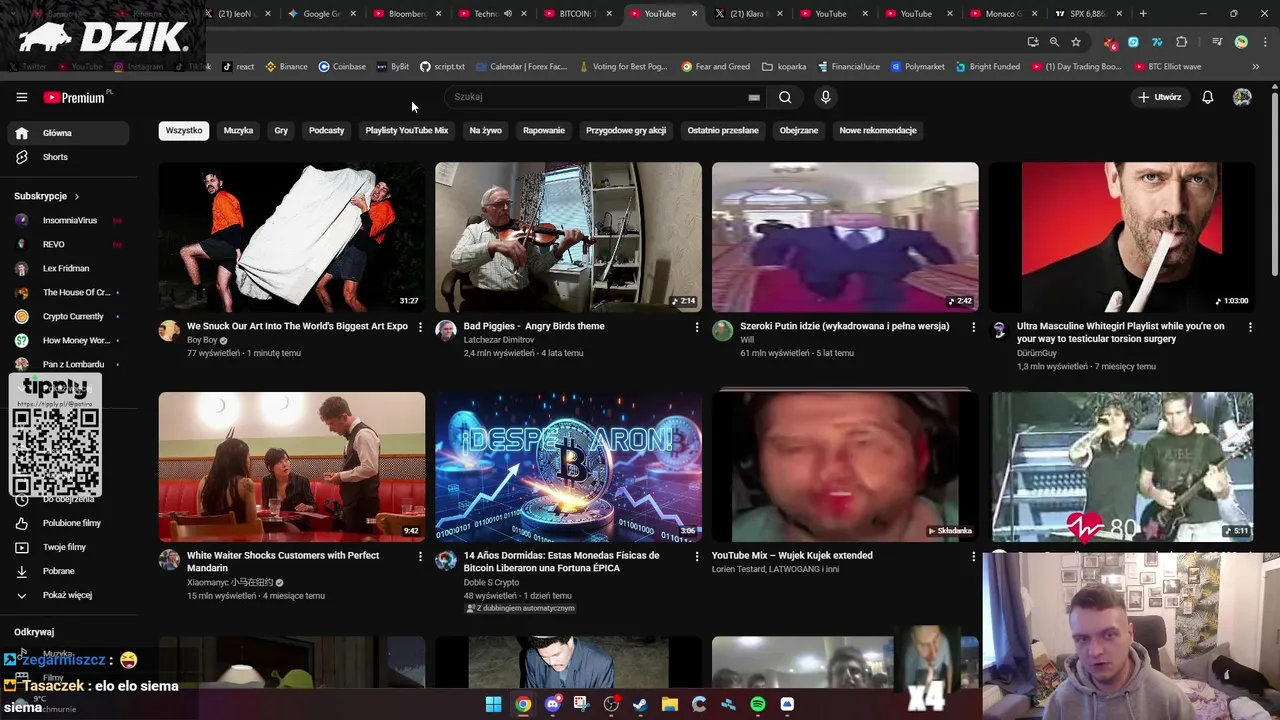Open the Polymarket bookmark
The width and height of the screenshot is (1280, 720).
coord(917,66)
